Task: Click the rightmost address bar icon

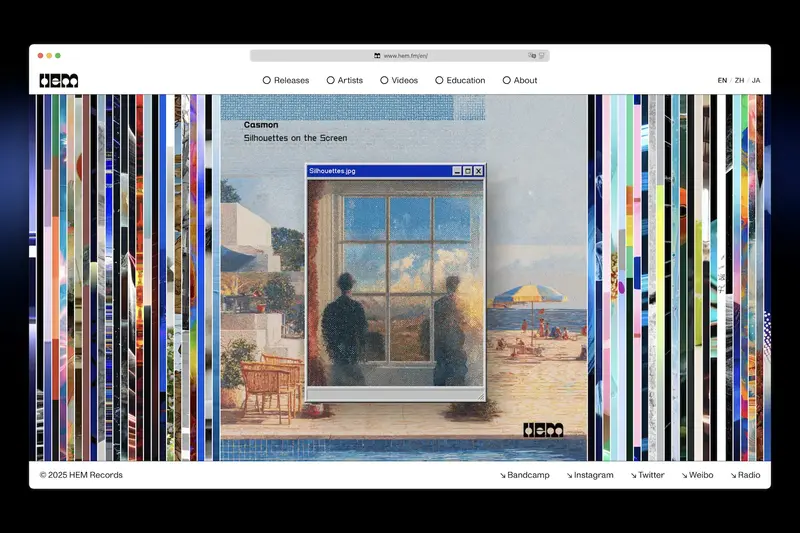Action: point(543,56)
